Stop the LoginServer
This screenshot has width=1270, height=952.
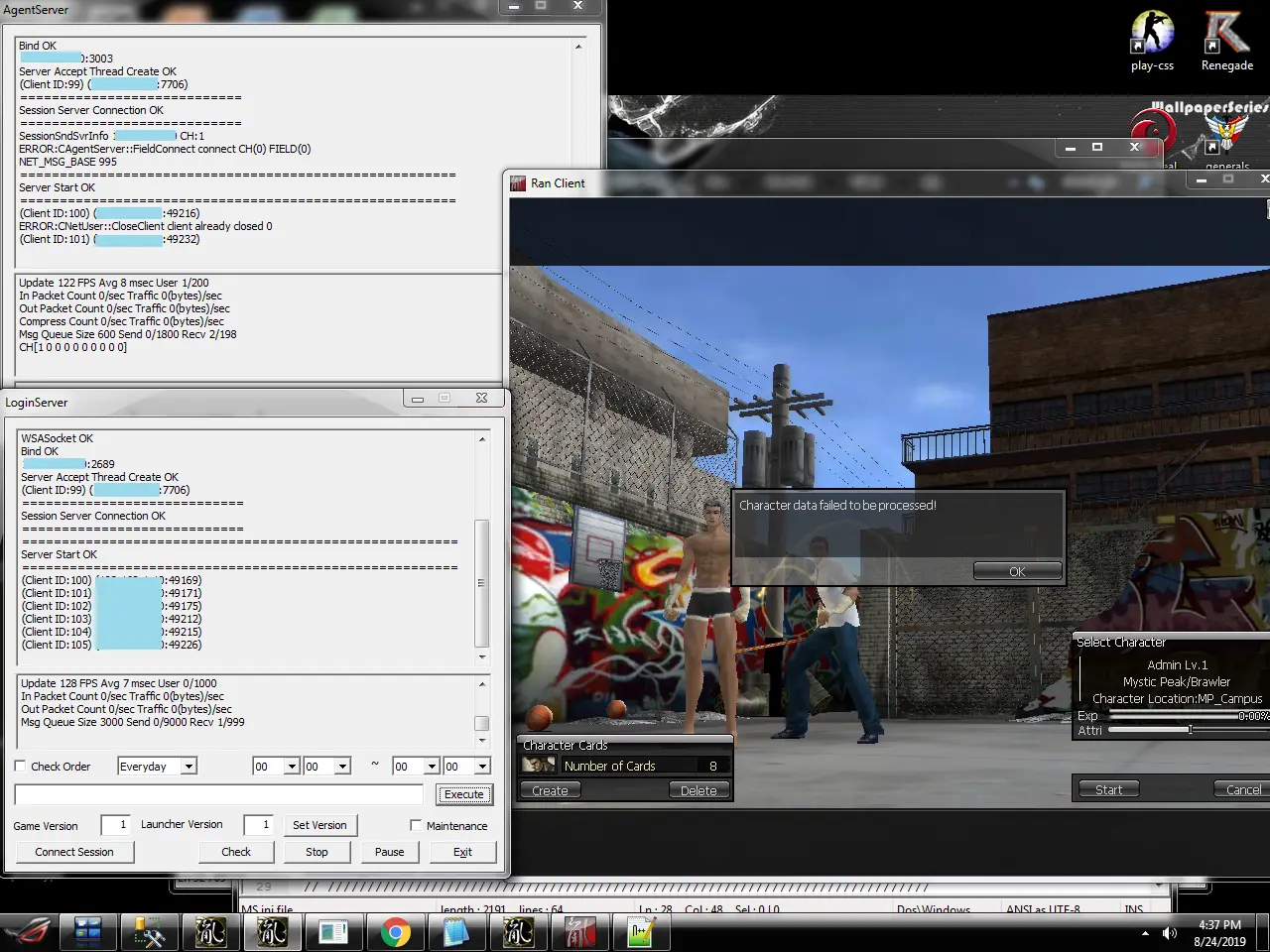(x=317, y=852)
